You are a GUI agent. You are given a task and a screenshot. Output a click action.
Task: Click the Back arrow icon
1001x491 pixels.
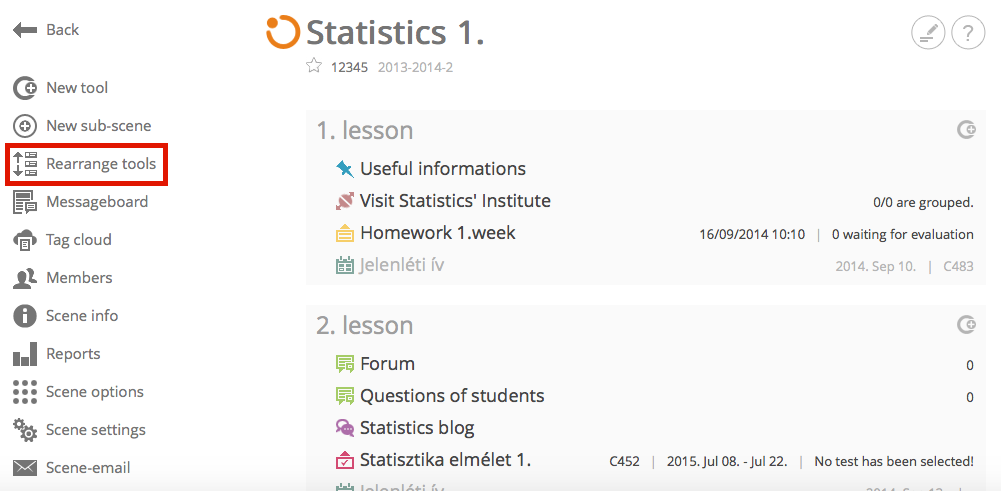pyautogui.click(x=25, y=30)
